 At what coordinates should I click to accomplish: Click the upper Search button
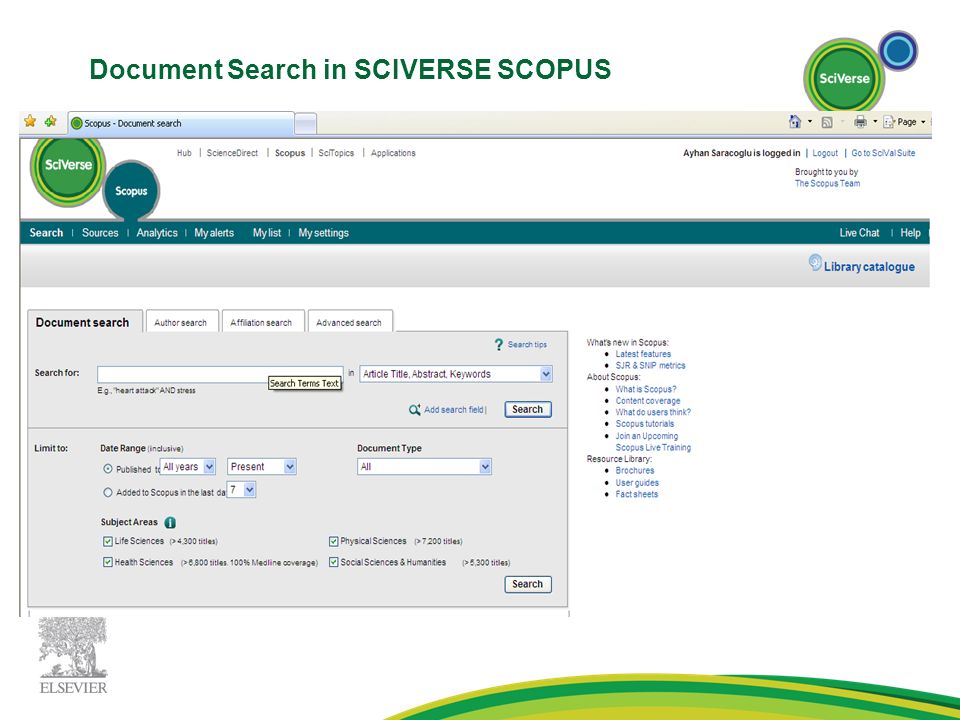(528, 409)
